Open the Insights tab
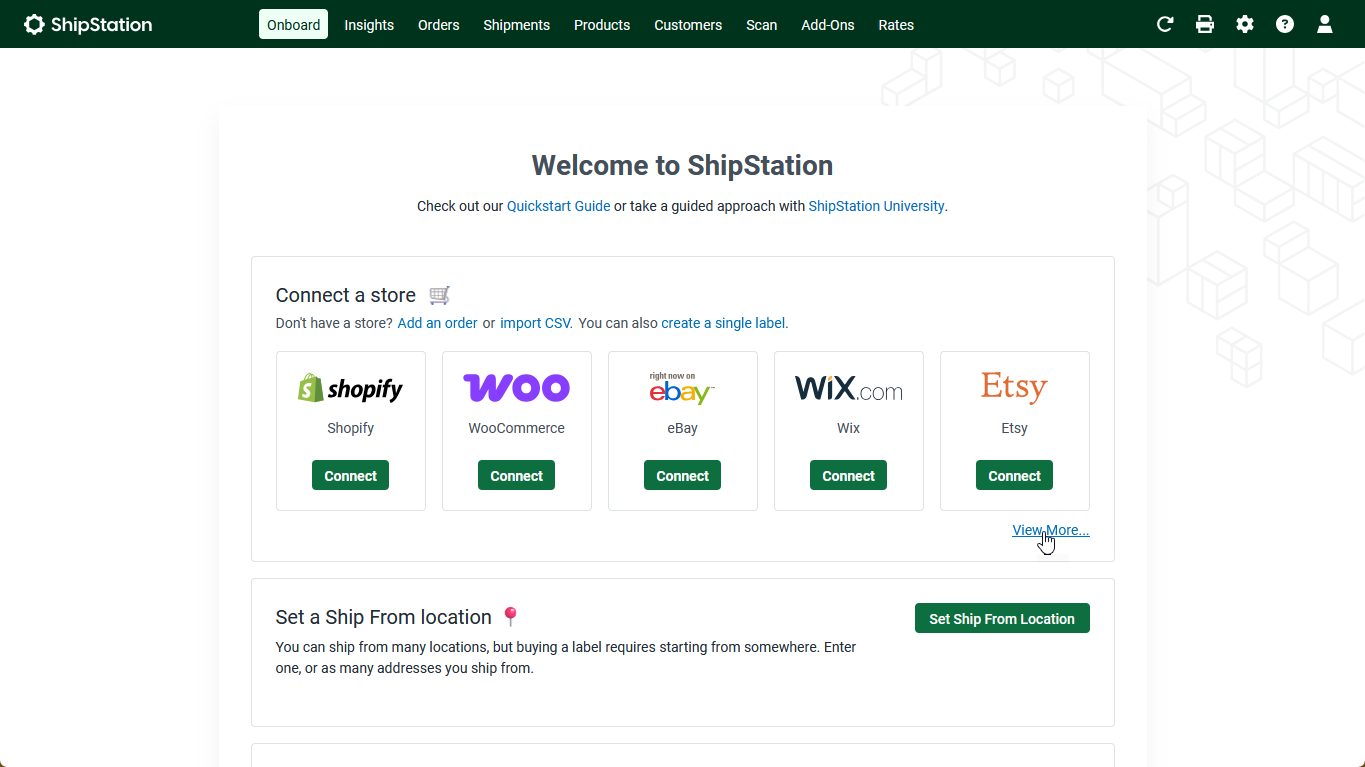Viewport: 1365px width, 767px height. (x=369, y=25)
